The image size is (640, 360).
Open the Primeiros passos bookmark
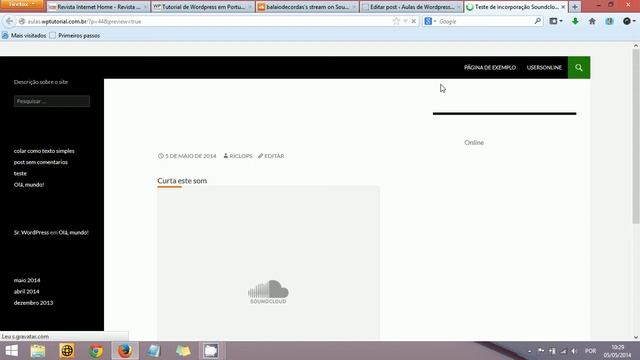pos(75,36)
